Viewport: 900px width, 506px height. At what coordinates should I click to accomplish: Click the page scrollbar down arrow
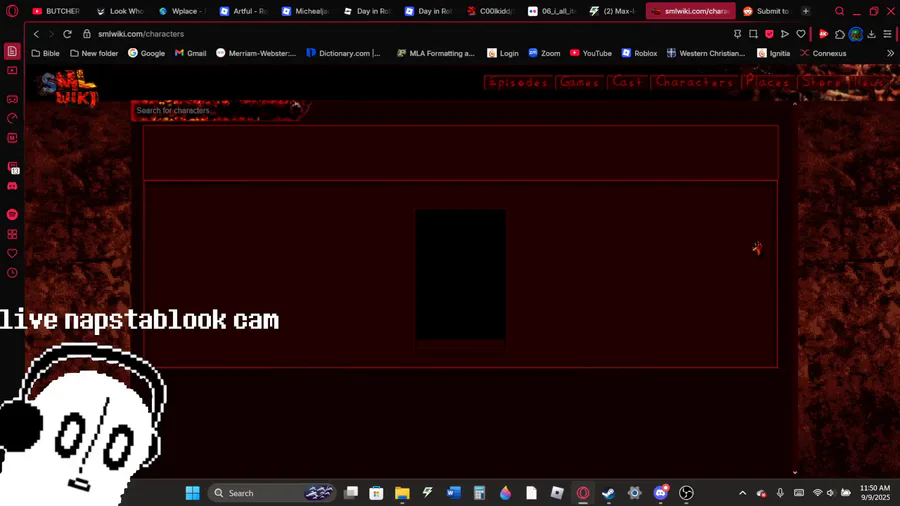coord(795,472)
